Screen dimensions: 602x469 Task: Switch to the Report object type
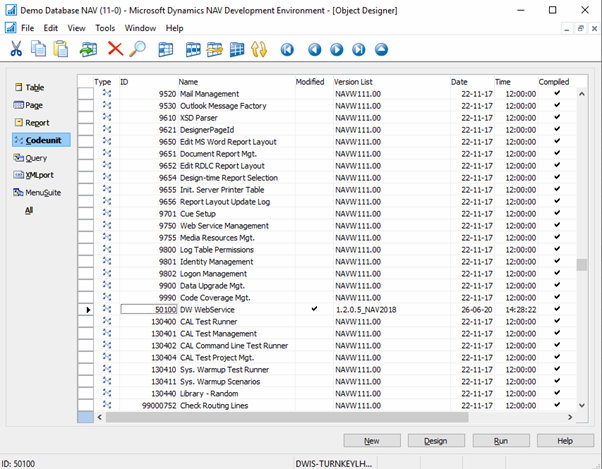pyautogui.click(x=36, y=122)
